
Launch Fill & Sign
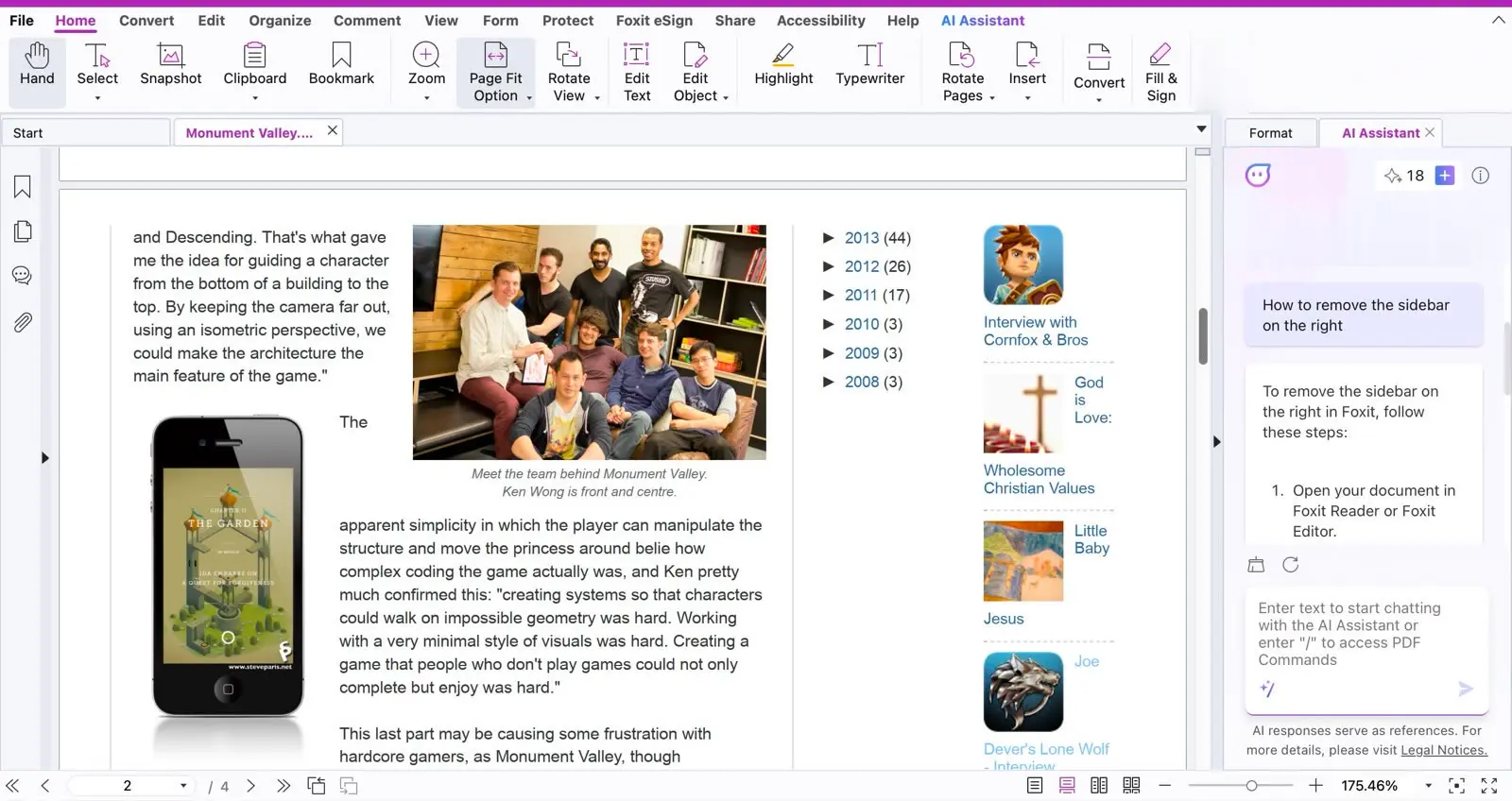coord(1160,72)
